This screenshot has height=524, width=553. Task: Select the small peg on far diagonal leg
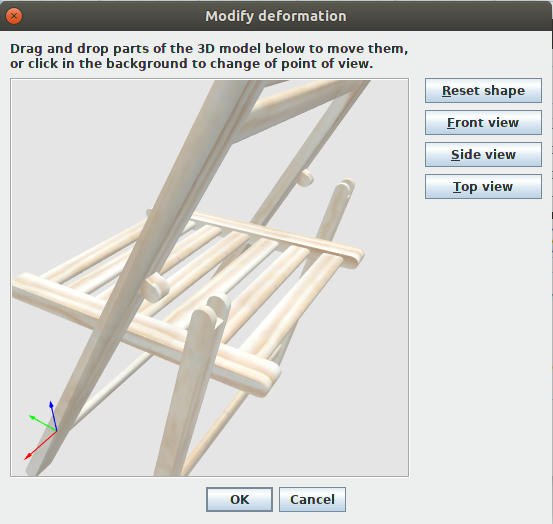[305, 178]
